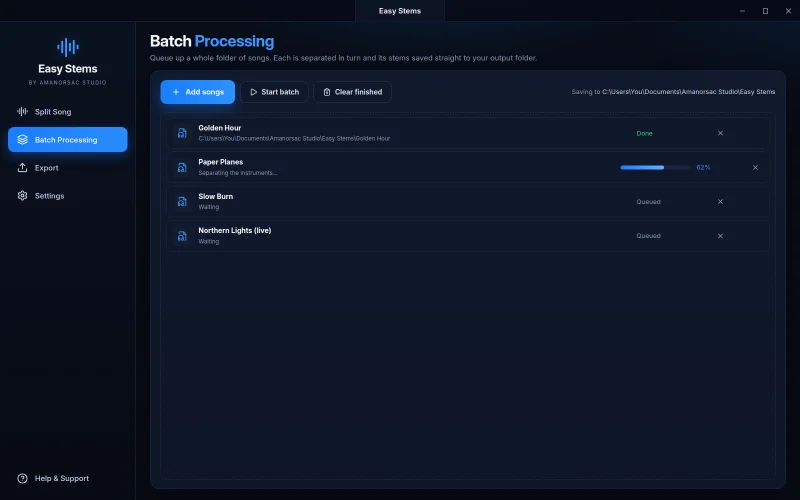Click the 62% progress value
Viewport: 800px width, 500px height.
coord(703,167)
